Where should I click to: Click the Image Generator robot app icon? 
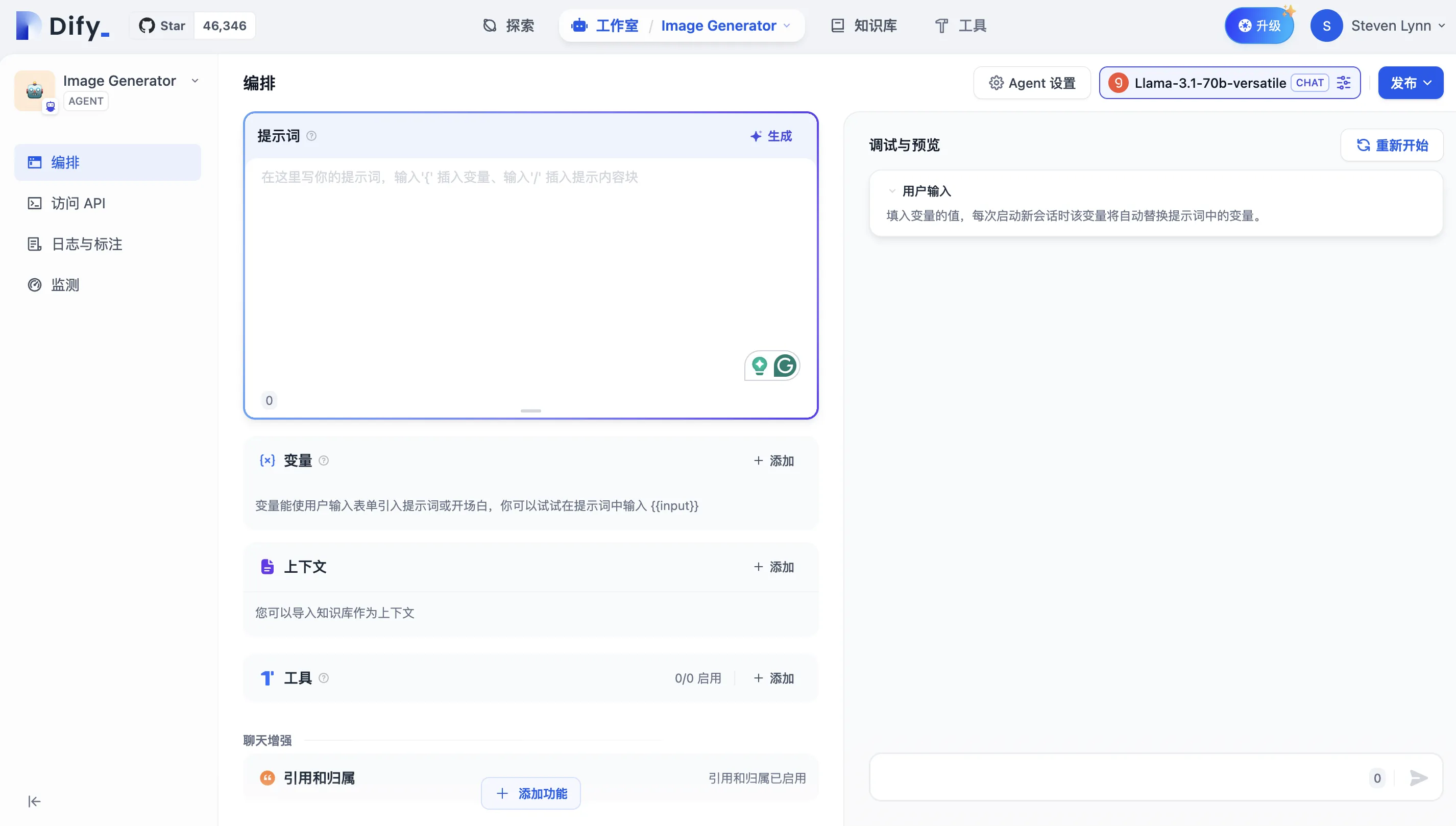point(35,90)
